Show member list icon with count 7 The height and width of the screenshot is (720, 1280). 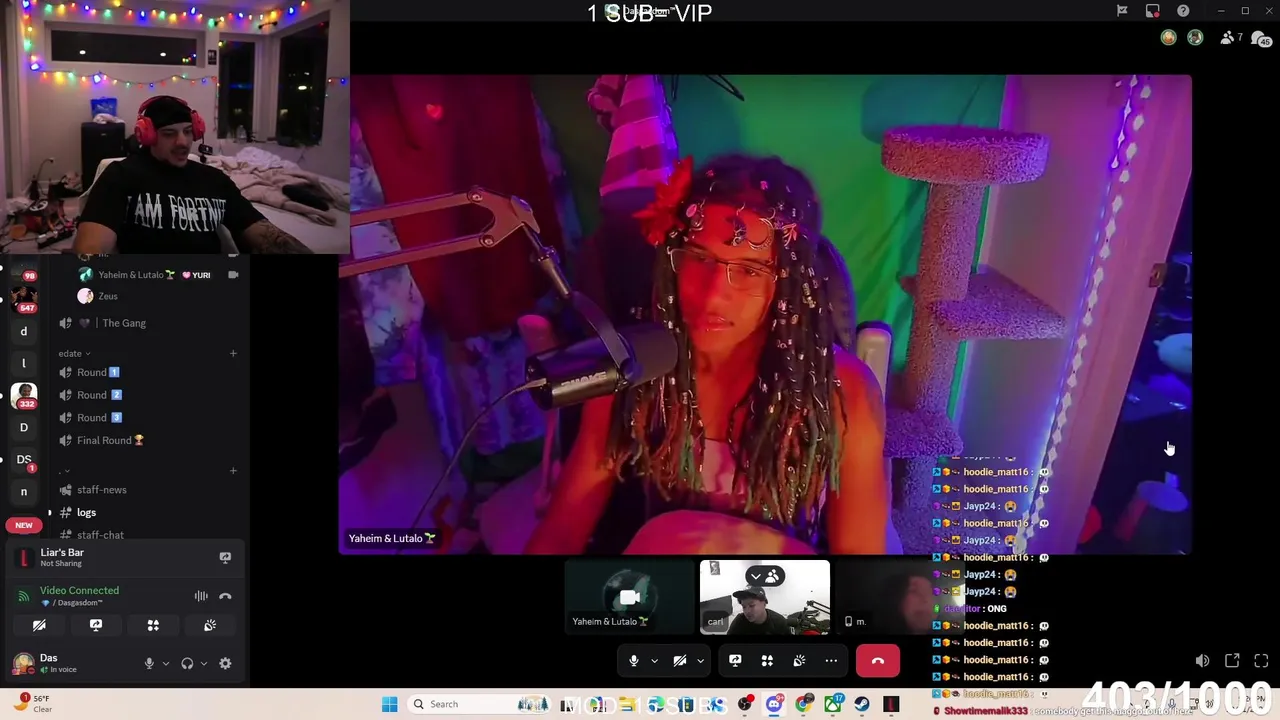click(1231, 38)
